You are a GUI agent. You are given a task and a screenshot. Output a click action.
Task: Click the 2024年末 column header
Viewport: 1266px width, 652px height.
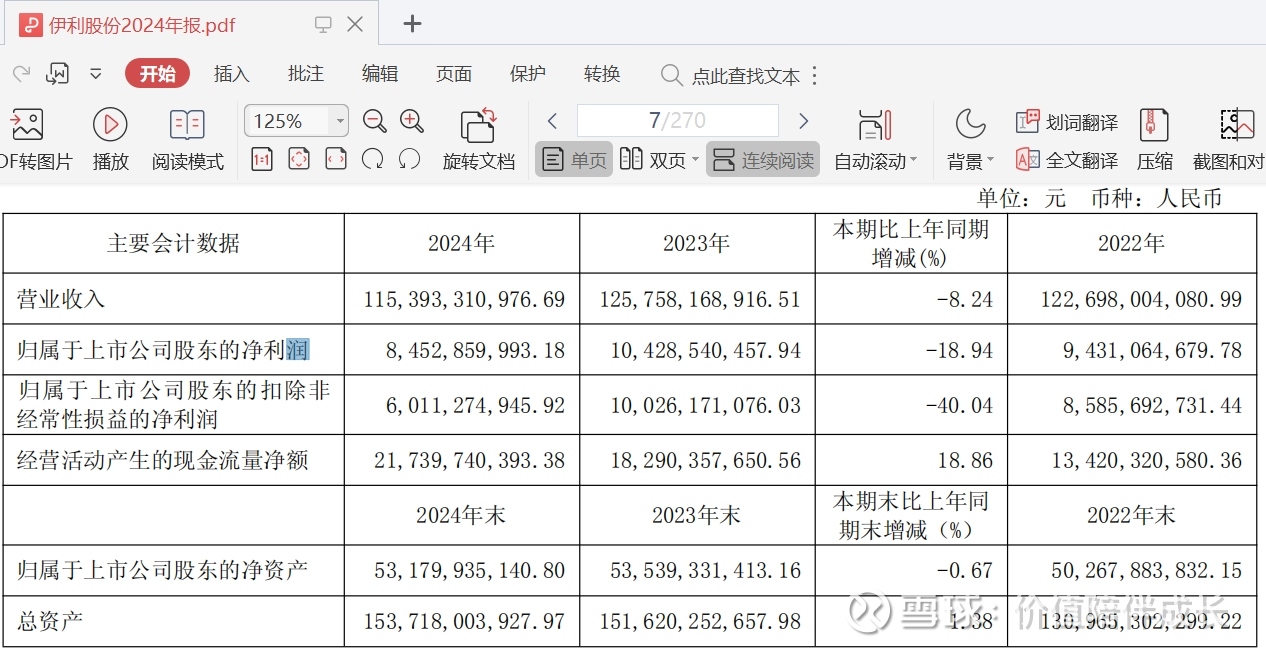(461, 515)
